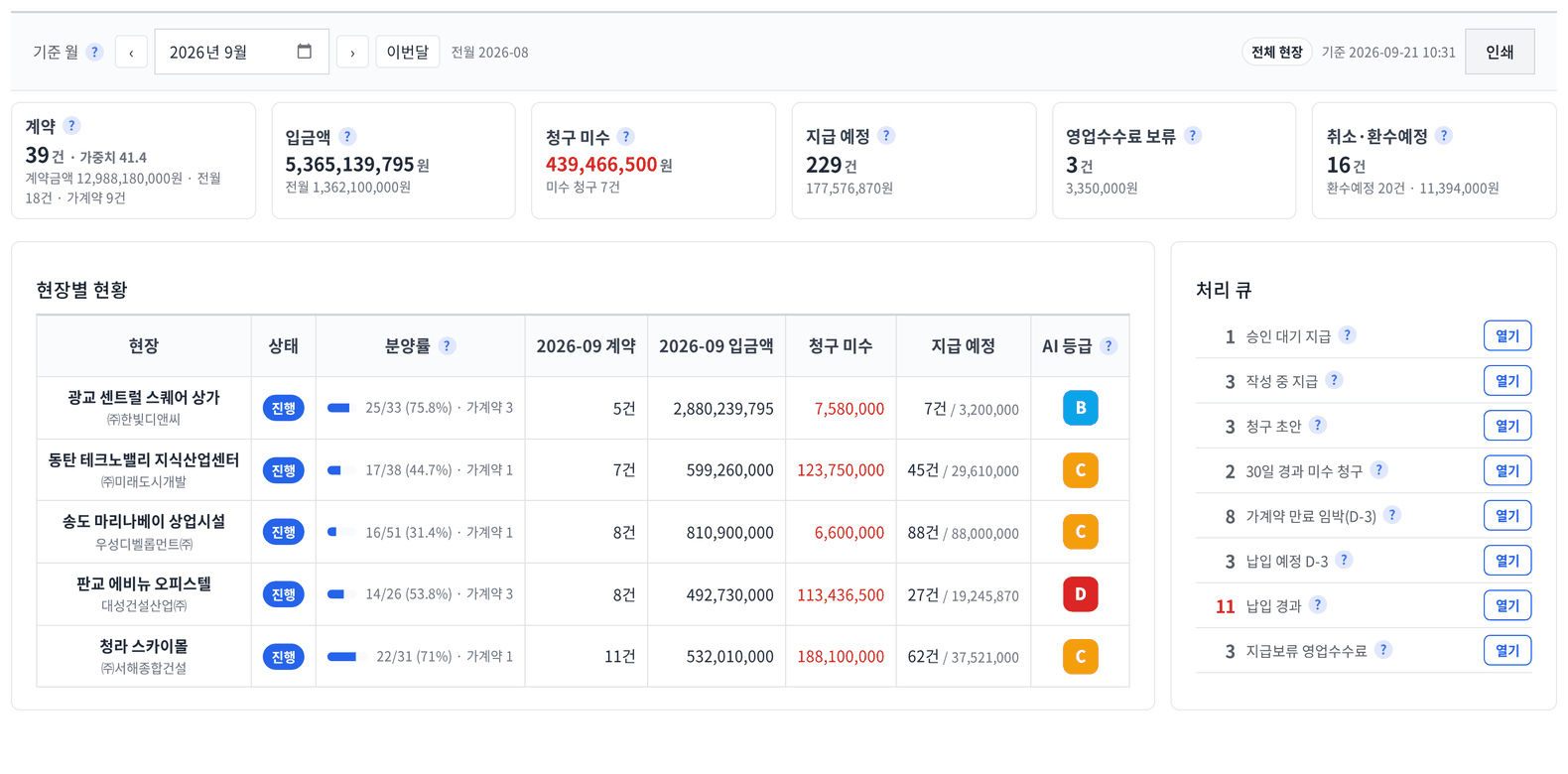Screen dimensions: 1568x774
Task: Click progress bar for 광교 센트럴 스퀘어 상가 (75.8%)
Action: tap(341, 408)
